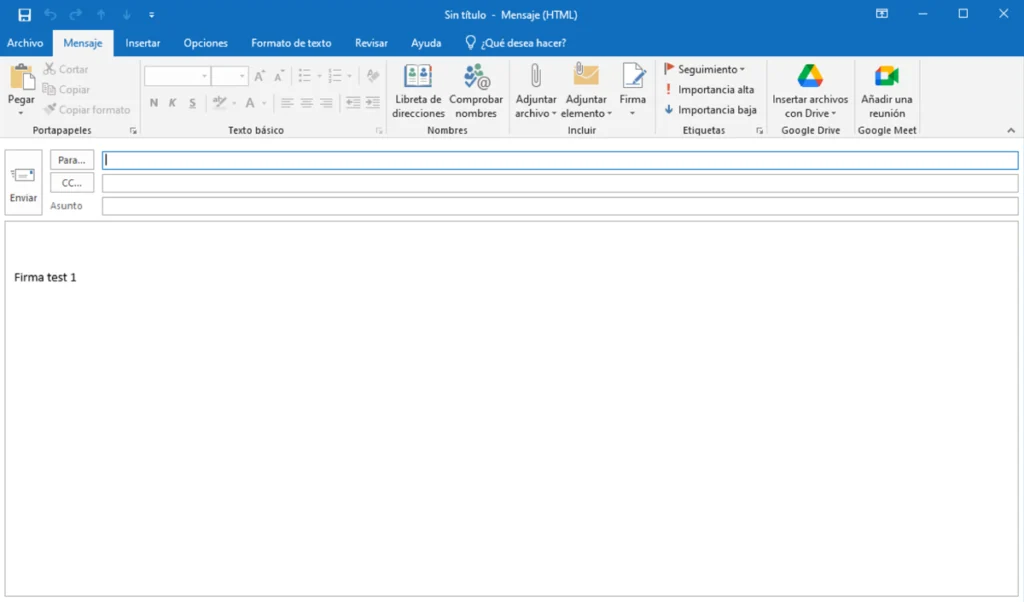Switch to the Insertar tab
Screen dimensions: 1024x602
point(143,43)
